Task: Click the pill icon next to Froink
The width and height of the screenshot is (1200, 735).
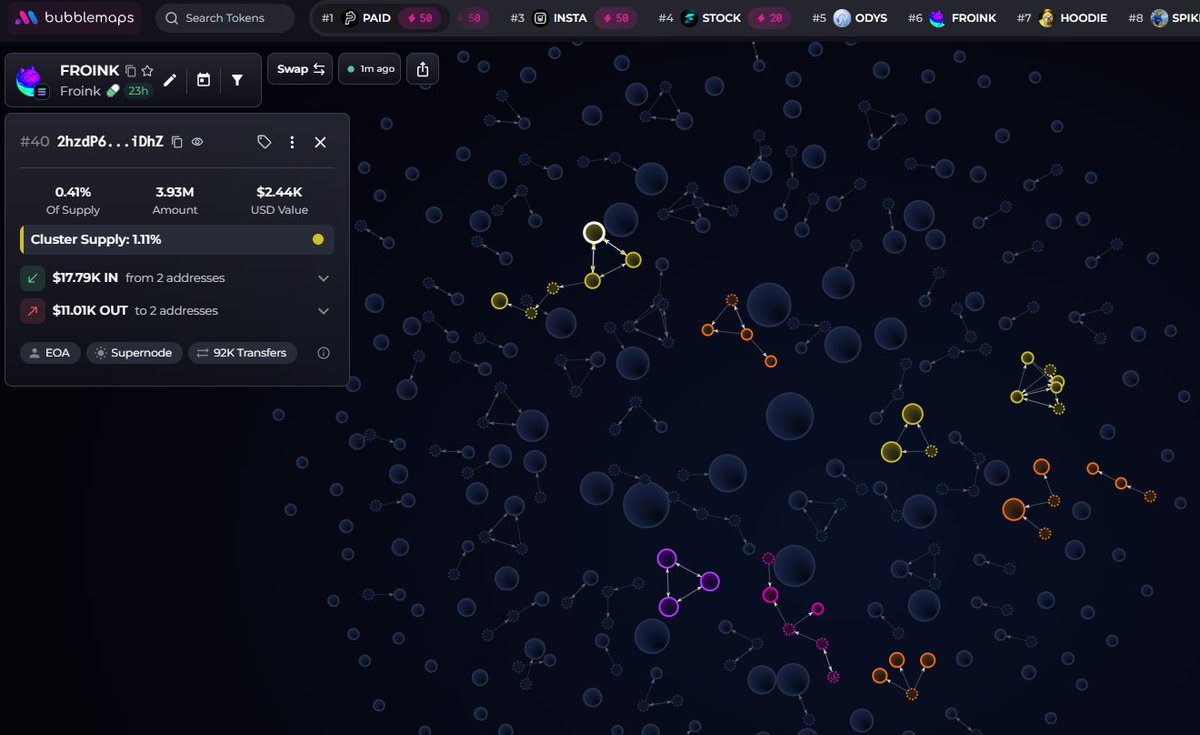Action: coord(113,91)
